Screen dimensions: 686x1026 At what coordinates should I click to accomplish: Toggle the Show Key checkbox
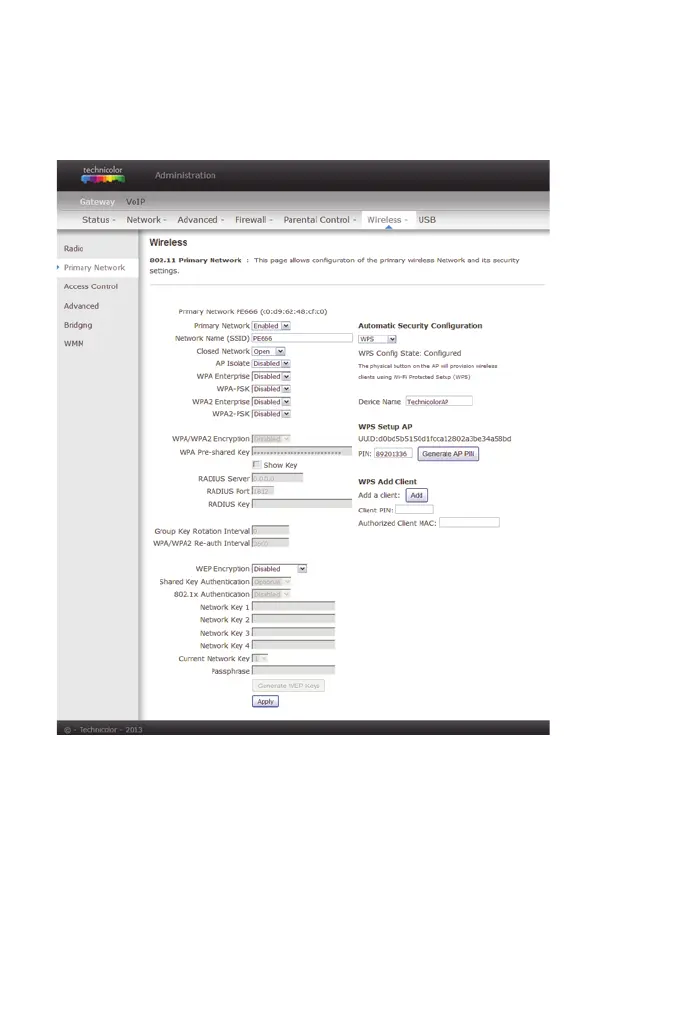[x=256, y=465]
